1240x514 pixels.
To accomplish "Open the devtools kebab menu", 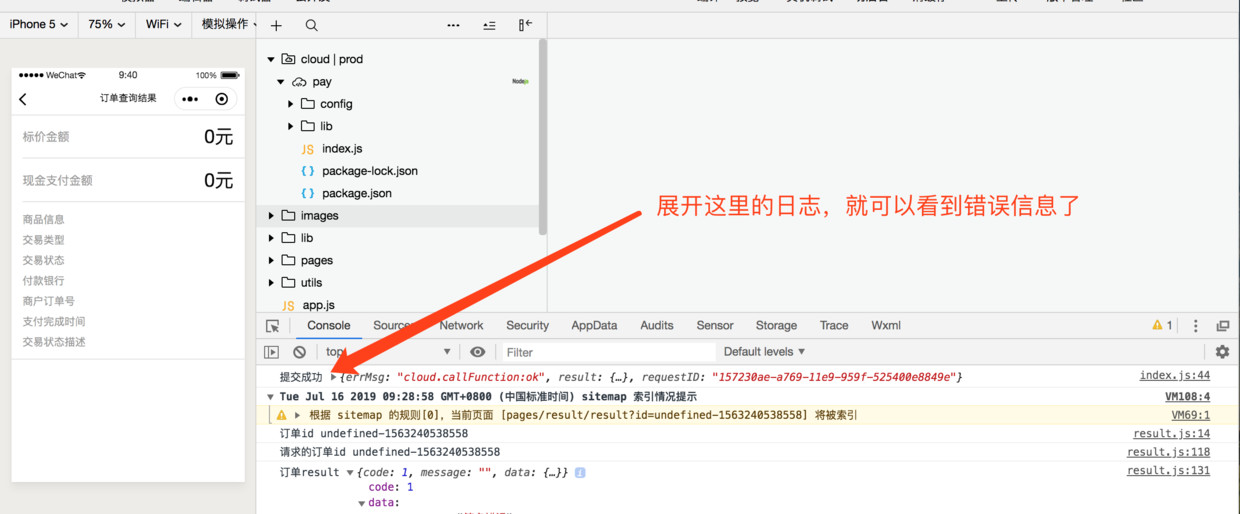I will (1195, 326).
